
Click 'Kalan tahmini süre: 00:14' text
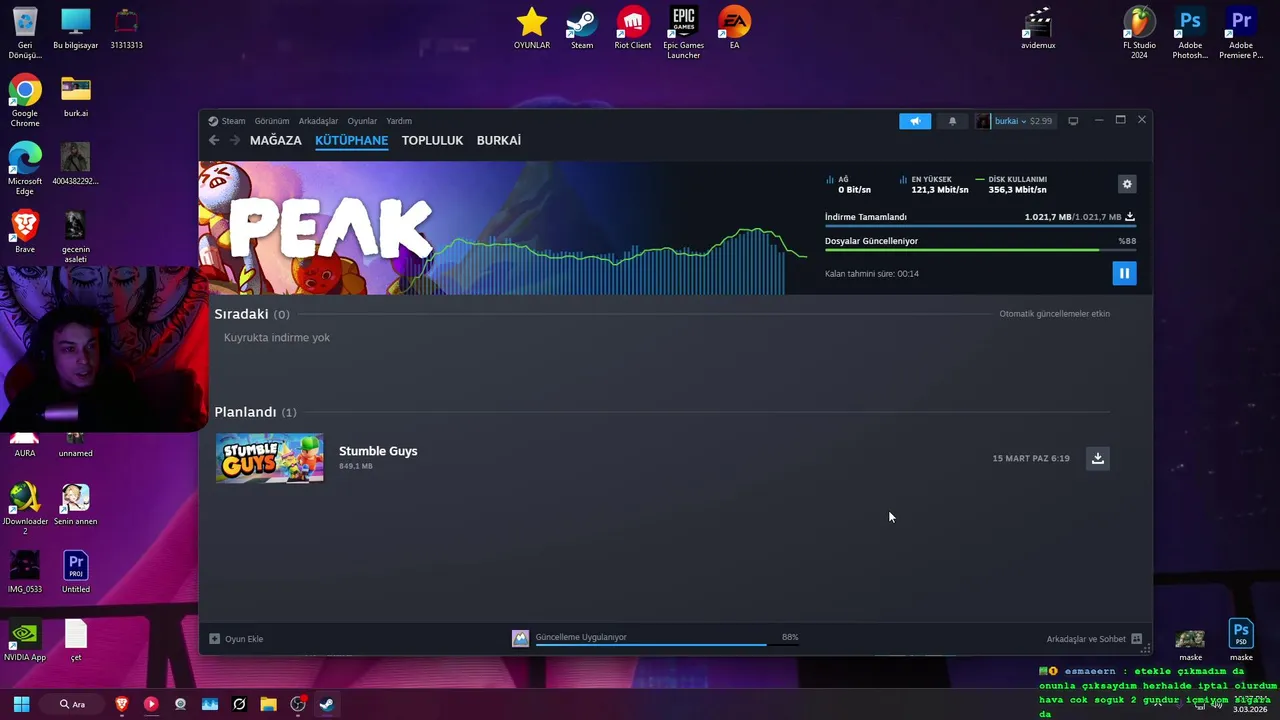[x=872, y=274]
